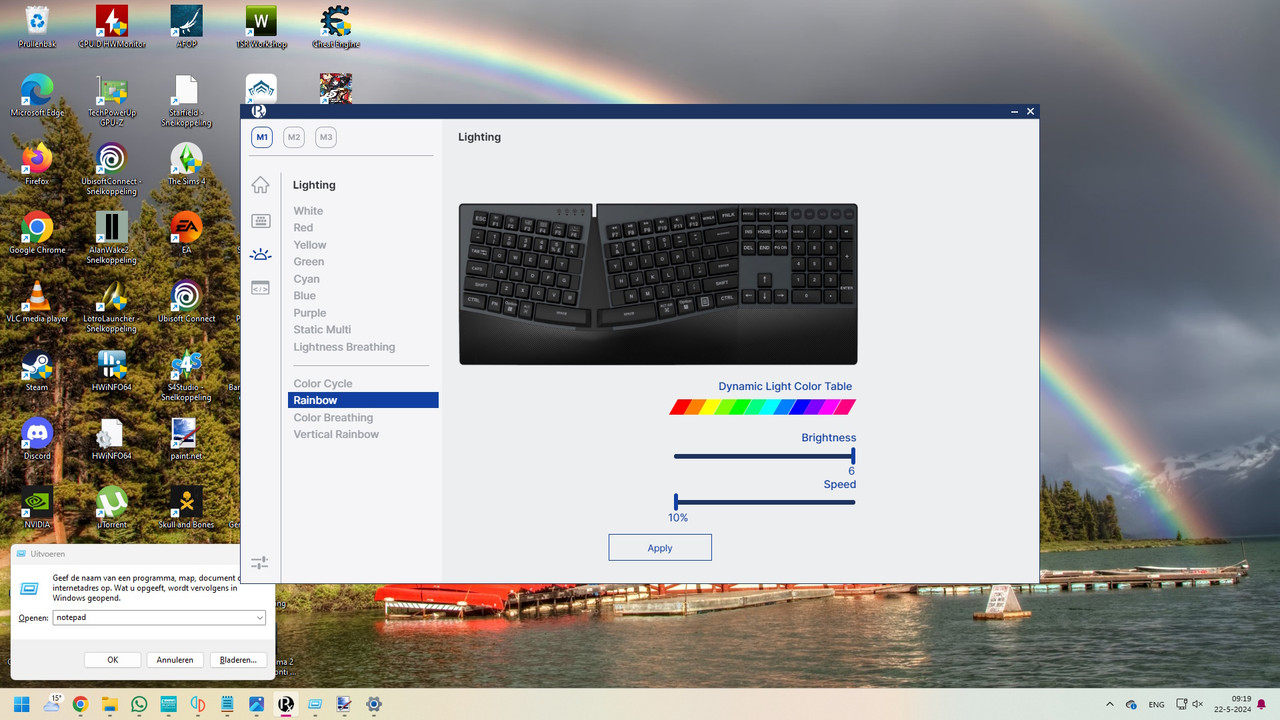Select Skull and Bones desktop icon
The image size is (1280, 720).
point(186,507)
